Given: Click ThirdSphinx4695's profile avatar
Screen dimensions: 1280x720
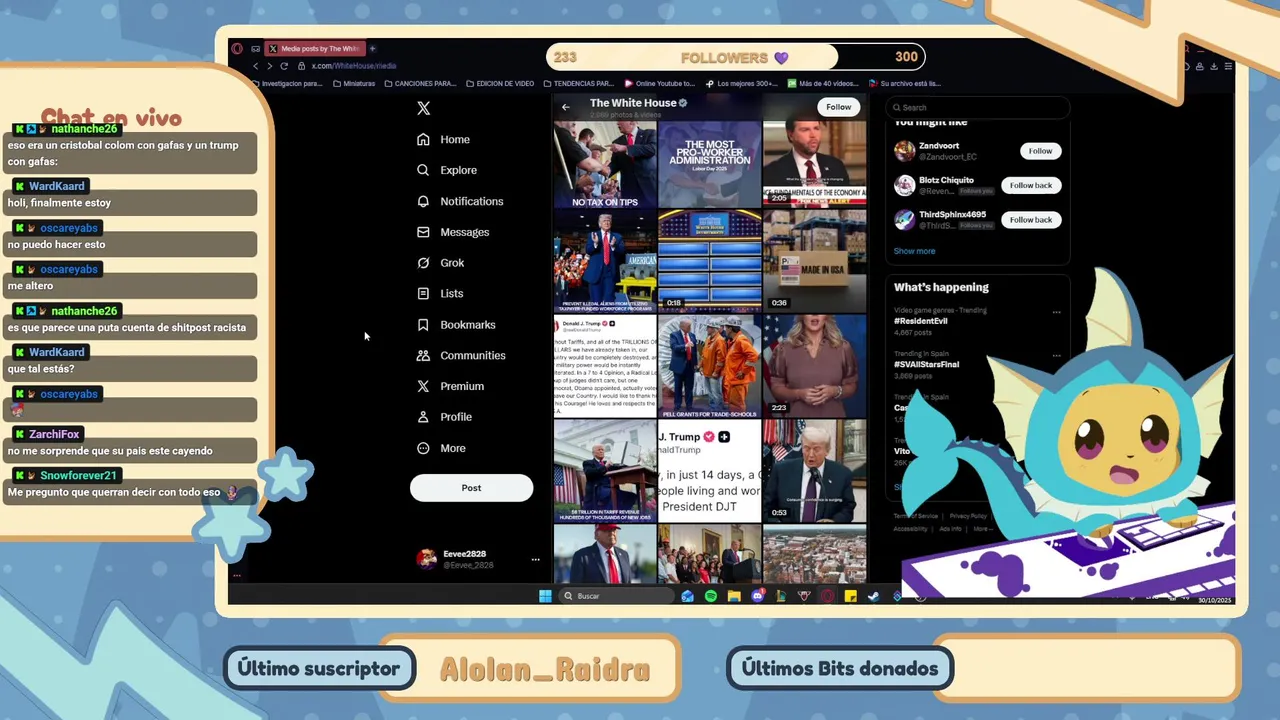Looking at the screenshot, I should click(904, 220).
